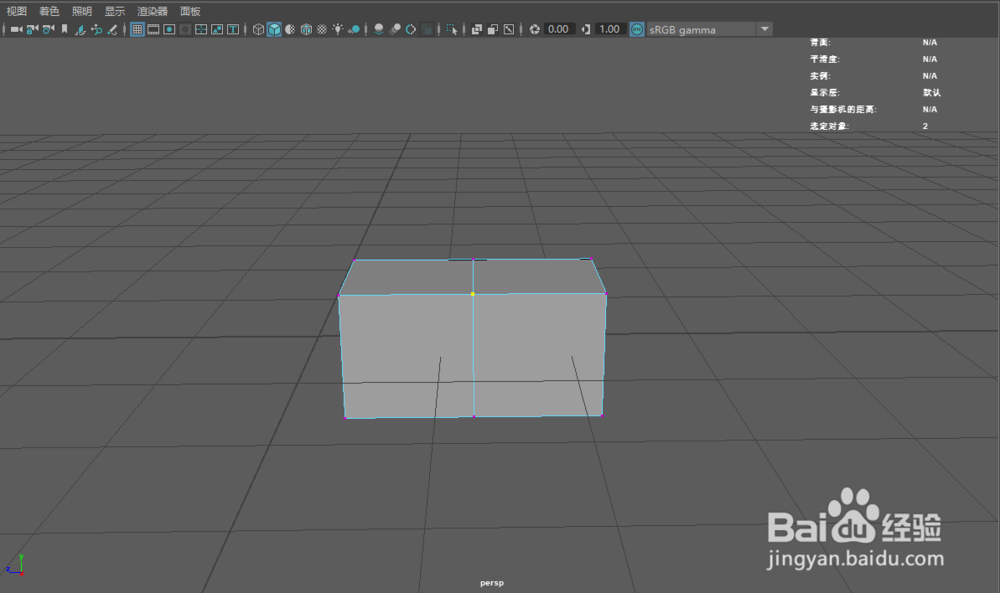1000x593 pixels.
Task: Toggle the Safe Title icon
Action: [233, 29]
